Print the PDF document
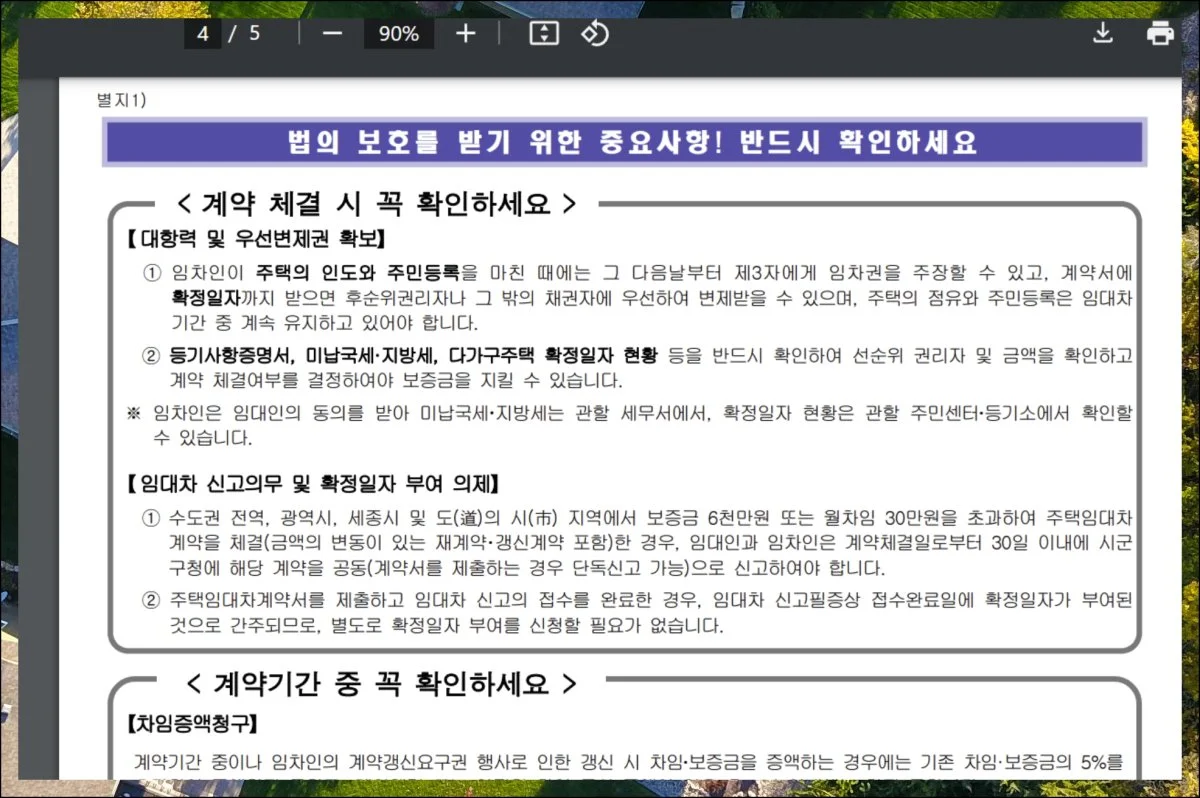The image size is (1200, 798). pyautogui.click(x=1159, y=33)
